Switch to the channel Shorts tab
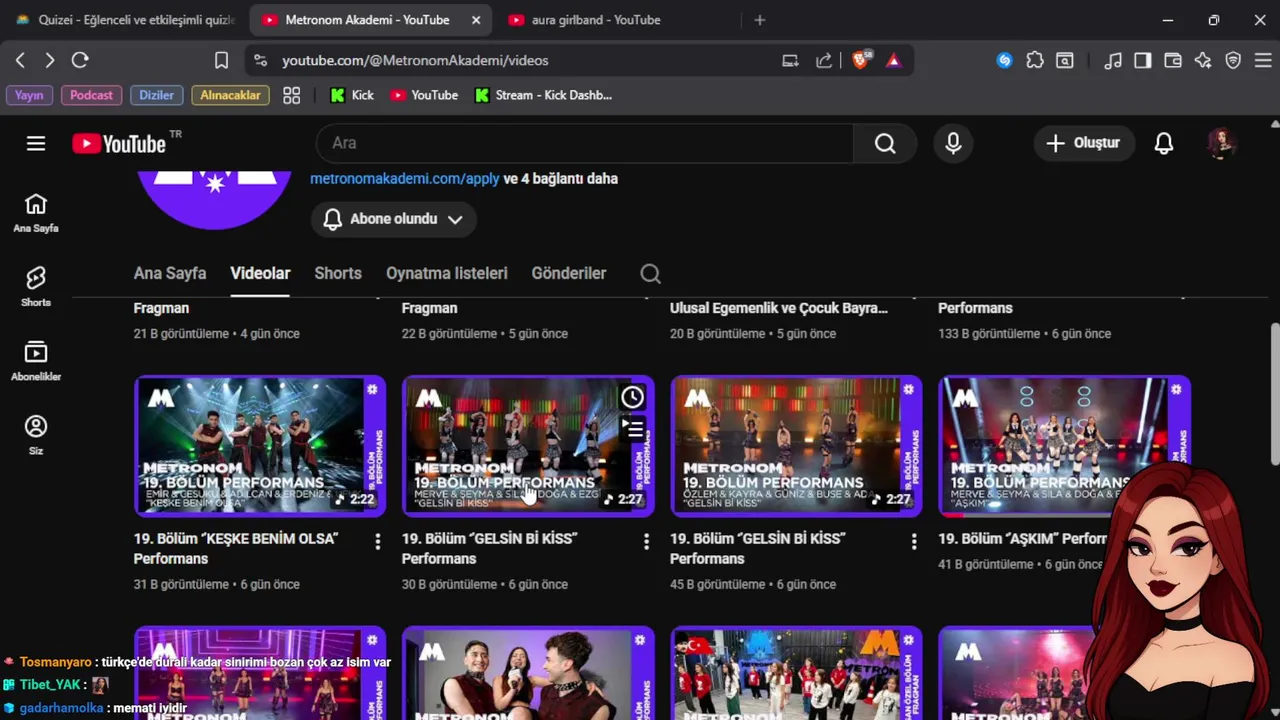The width and height of the screenshot is (1280, 720). (x=338, y=273)
